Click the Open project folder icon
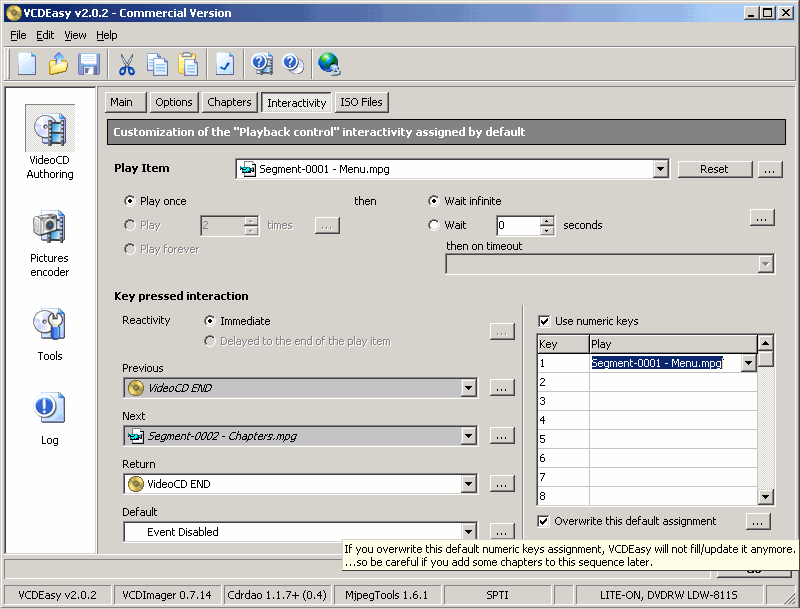This screenshot has width=800, height=609. coord(58,64)
